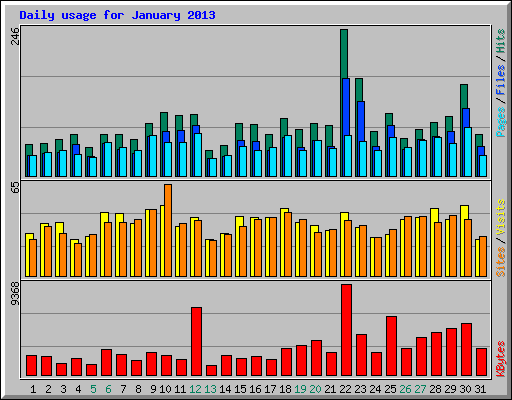
Task: Click day label 10 on the x-axis
Action: pyautogui.click(x=165, y=389)
